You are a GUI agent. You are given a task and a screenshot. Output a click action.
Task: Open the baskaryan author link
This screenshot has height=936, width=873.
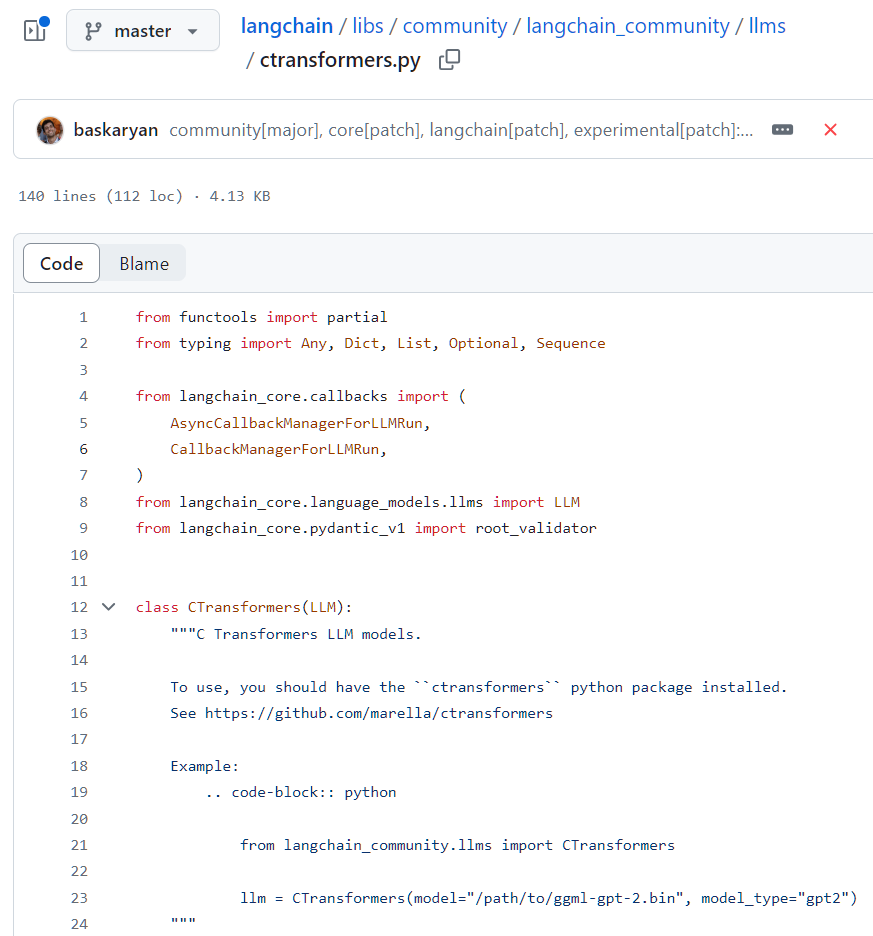coord(116,130)
